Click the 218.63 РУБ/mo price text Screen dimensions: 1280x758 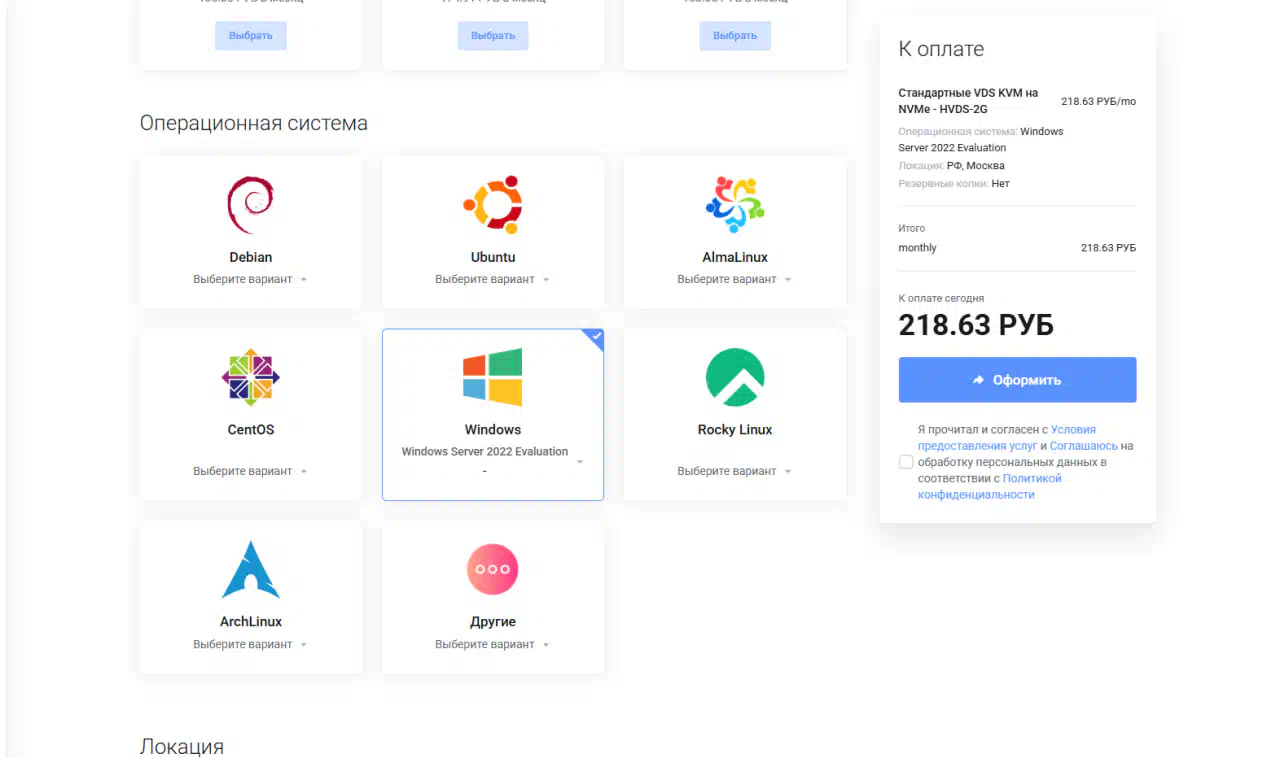click(x=1098, y=101)
